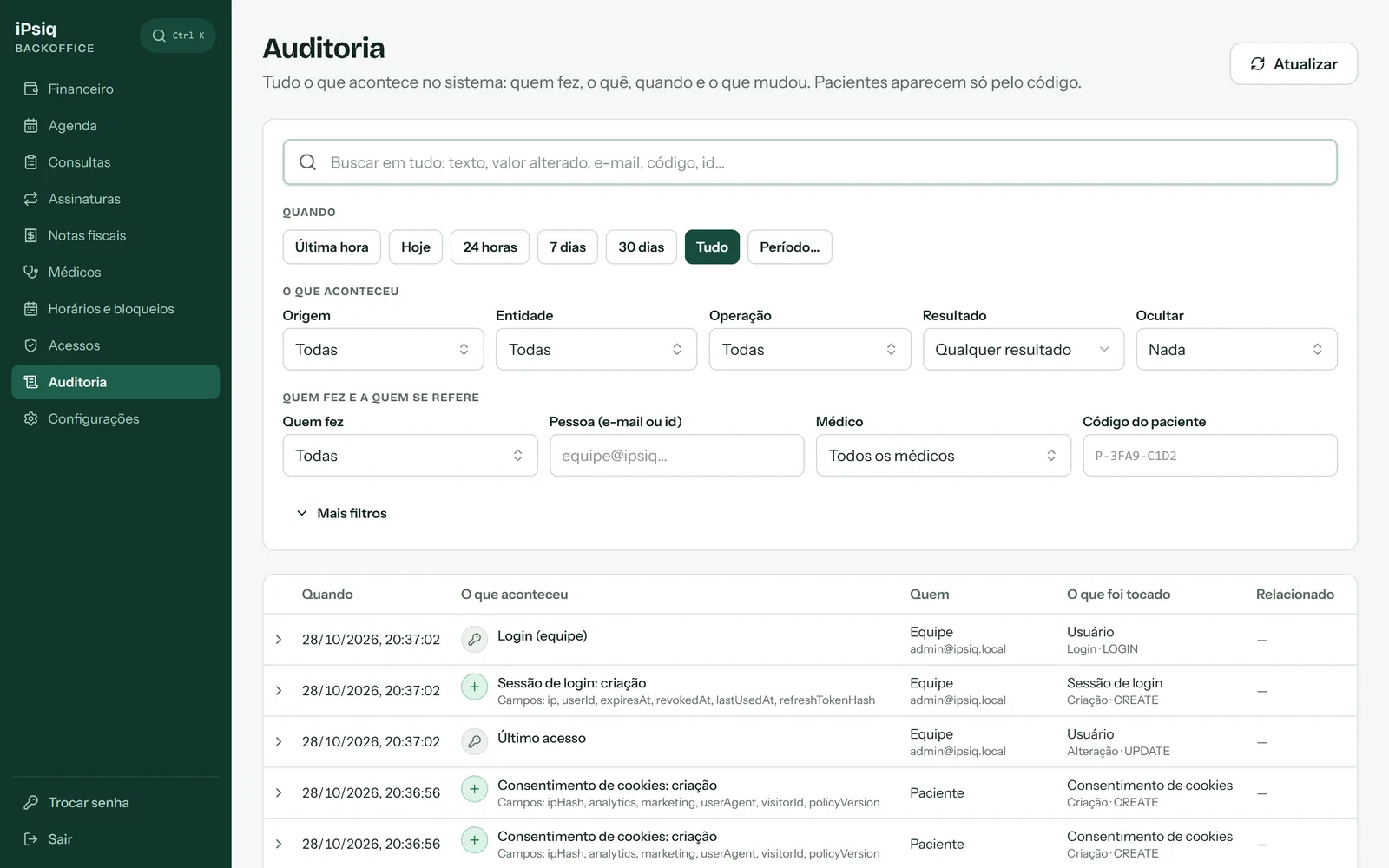Click the Assinaturas repeat-arrows icon
This screenshot has height=868, width=1389.
pyautogui.click(x=31, y=199)
